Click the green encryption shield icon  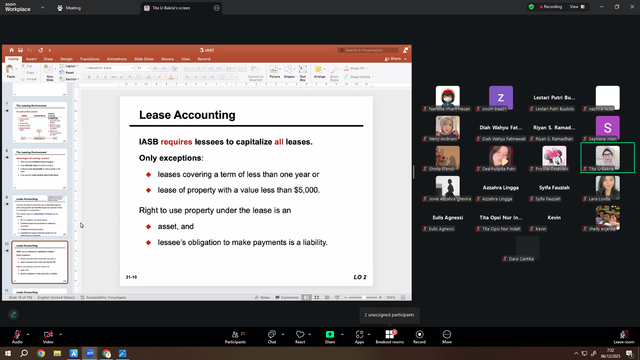point(531,7)
